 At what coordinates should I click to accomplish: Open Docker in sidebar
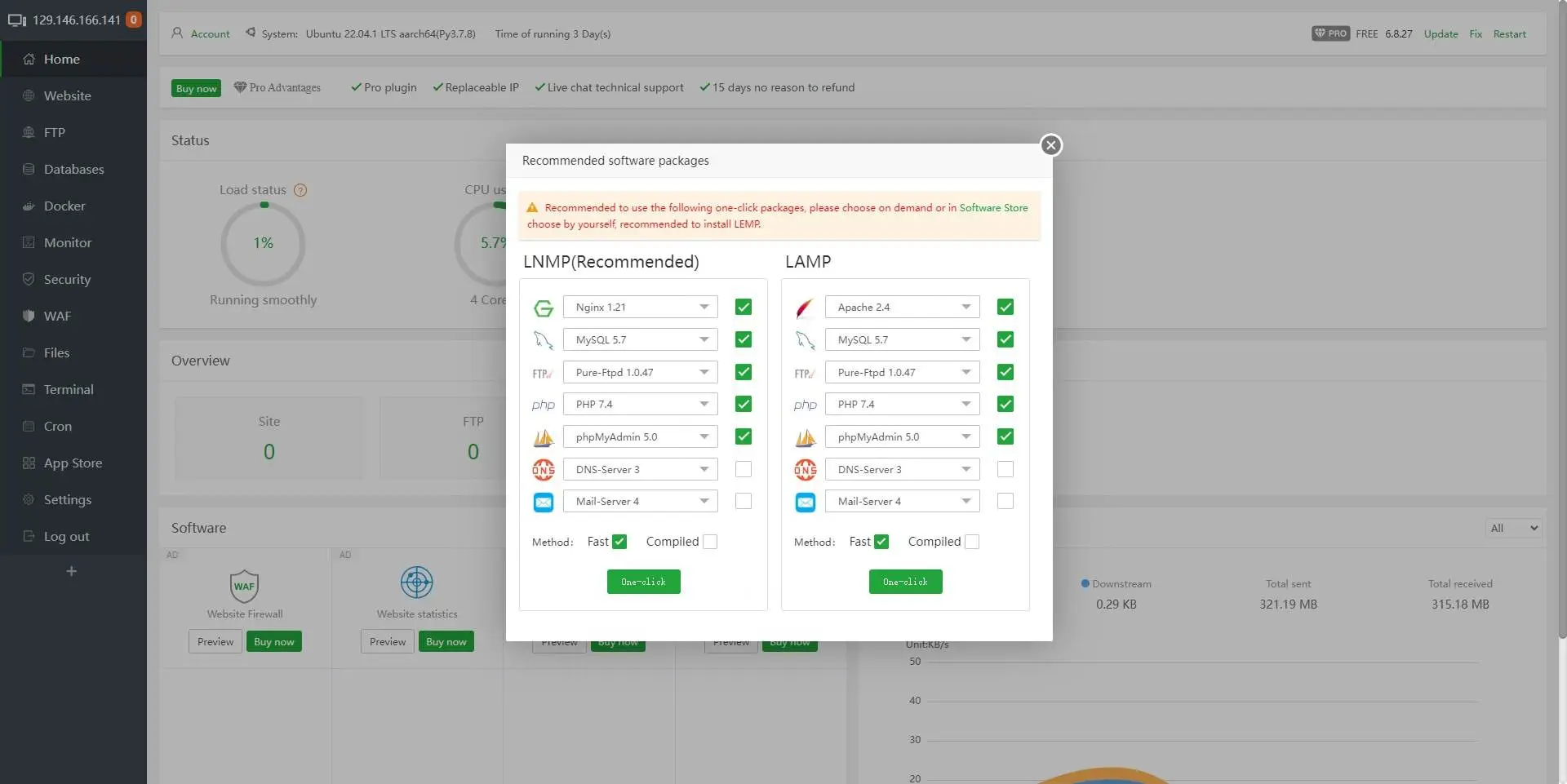tap(73, 206)
